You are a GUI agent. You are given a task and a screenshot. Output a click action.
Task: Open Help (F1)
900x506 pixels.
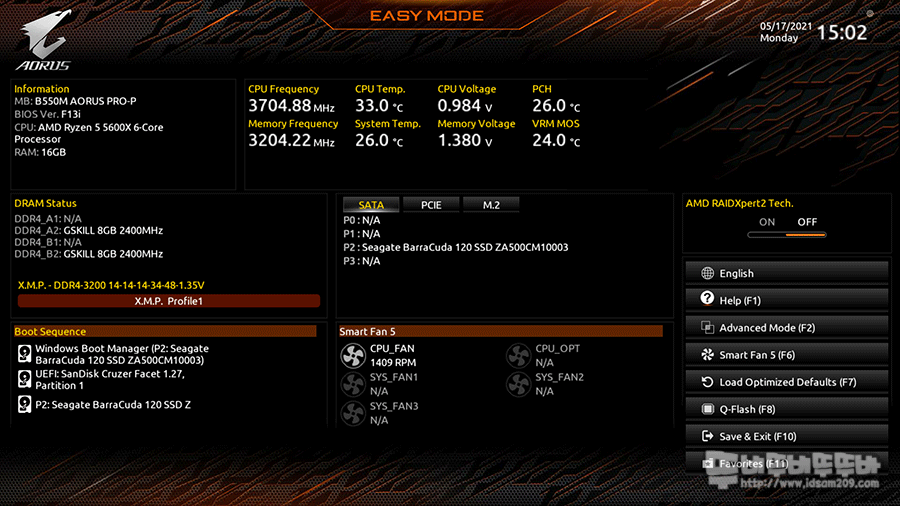tap(786, 300)
